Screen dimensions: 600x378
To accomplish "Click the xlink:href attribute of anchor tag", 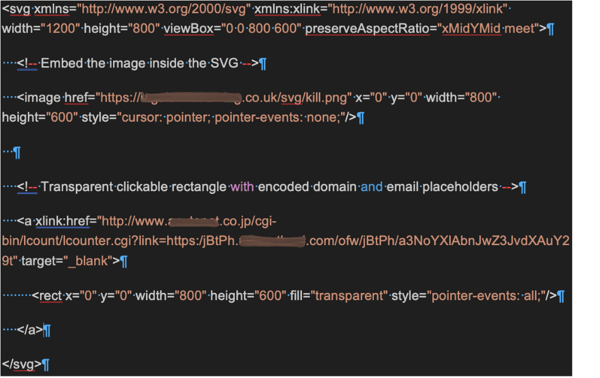I will click(x=62, y=221).
